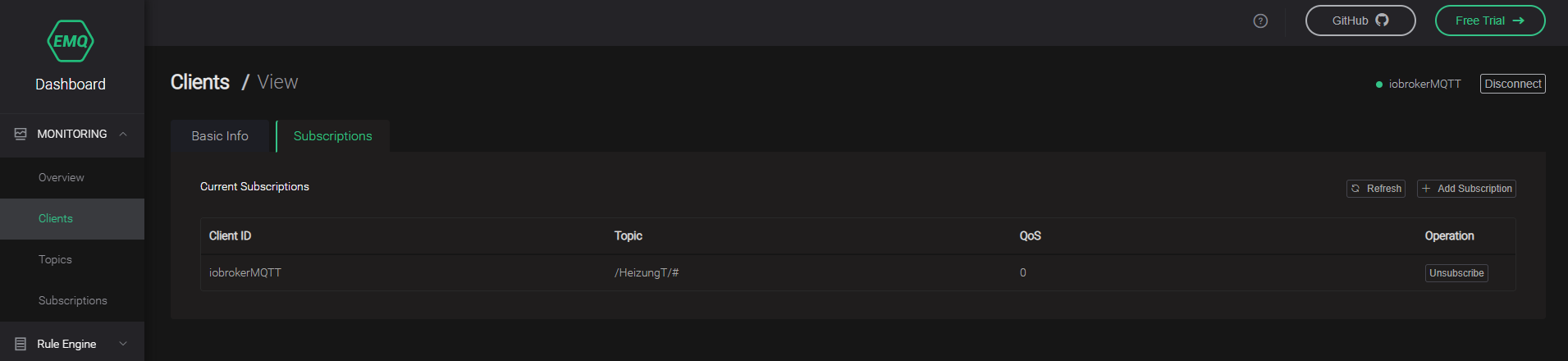Open the help question mark icon
Screen dimensions: 1568x361
click(1260, 21)
